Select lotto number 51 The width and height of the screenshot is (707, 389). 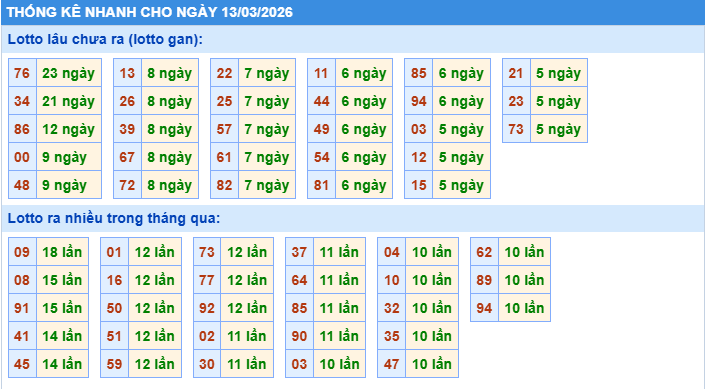[115, 336]
